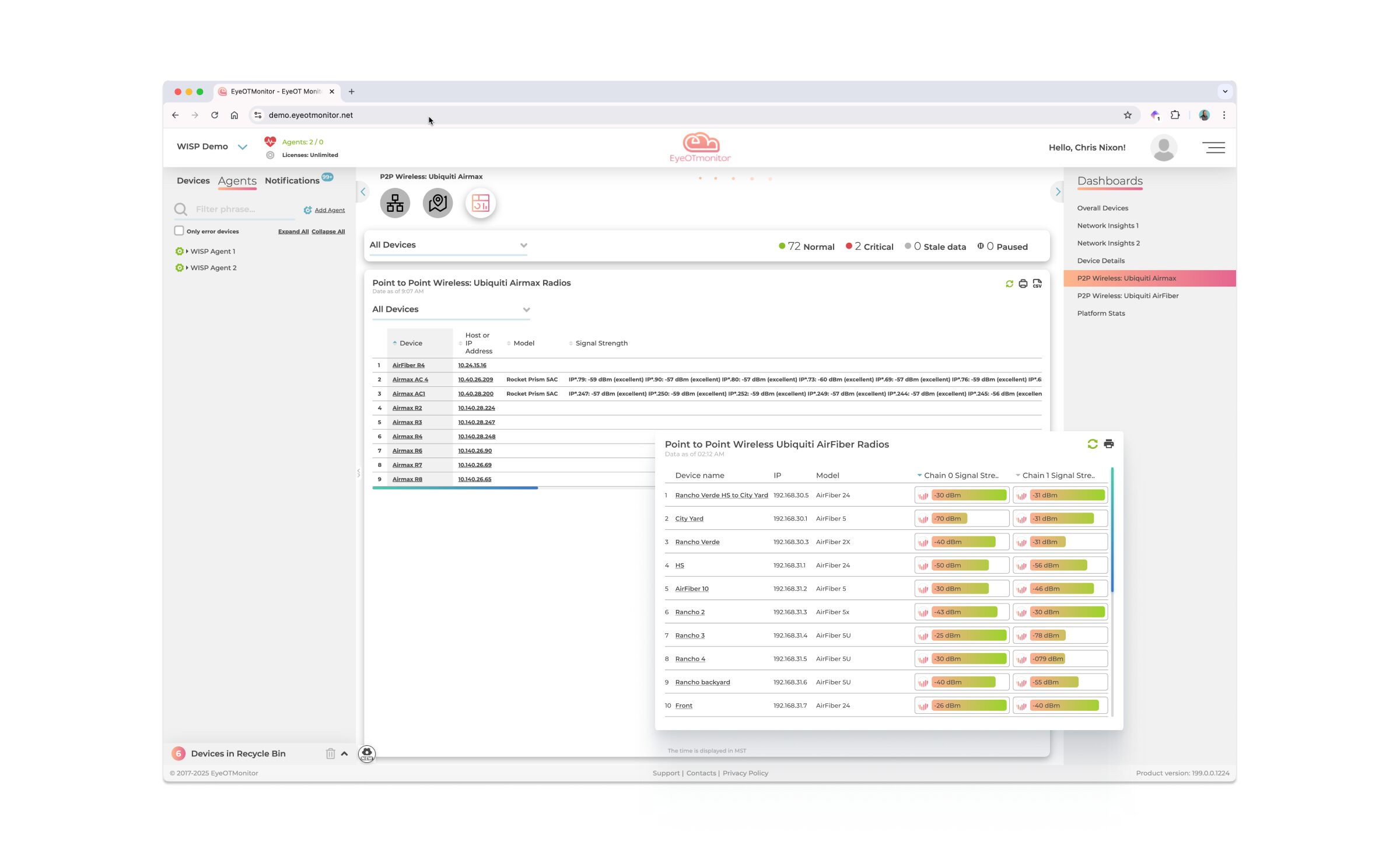
Task: Open IP address 10.140.28.224 link
Action: click(x=476, y=408)
